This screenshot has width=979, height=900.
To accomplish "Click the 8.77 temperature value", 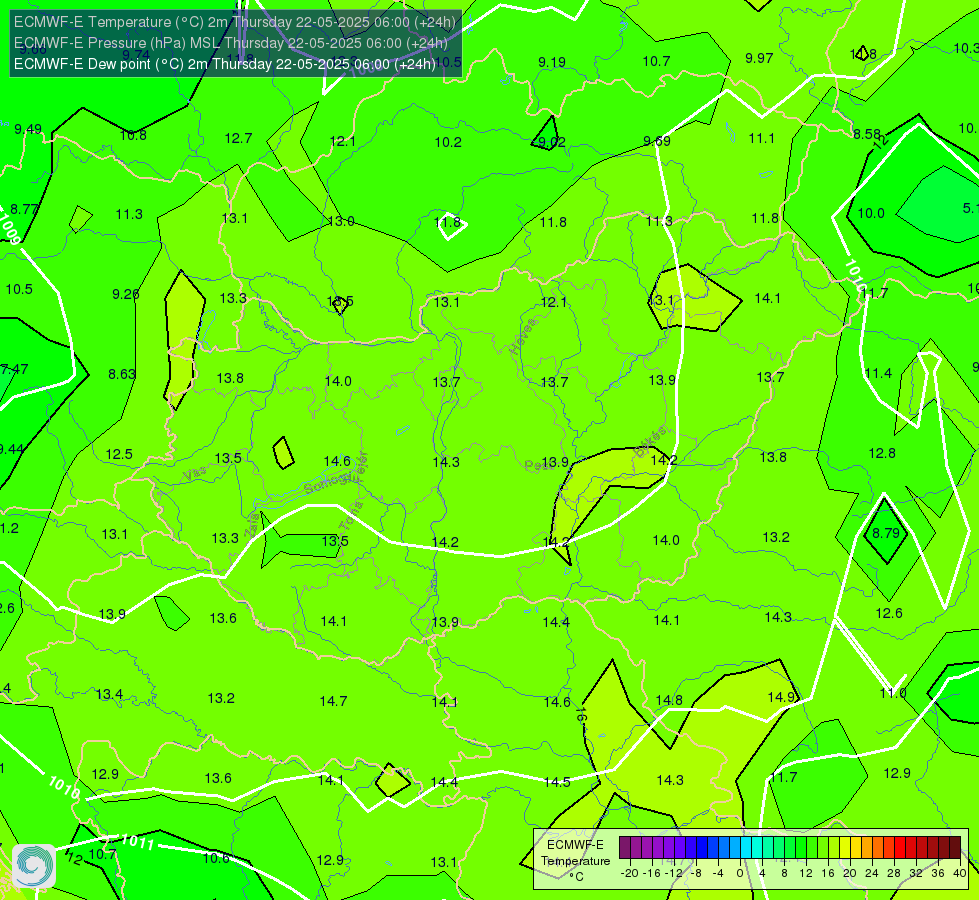I will coord(24,209).
